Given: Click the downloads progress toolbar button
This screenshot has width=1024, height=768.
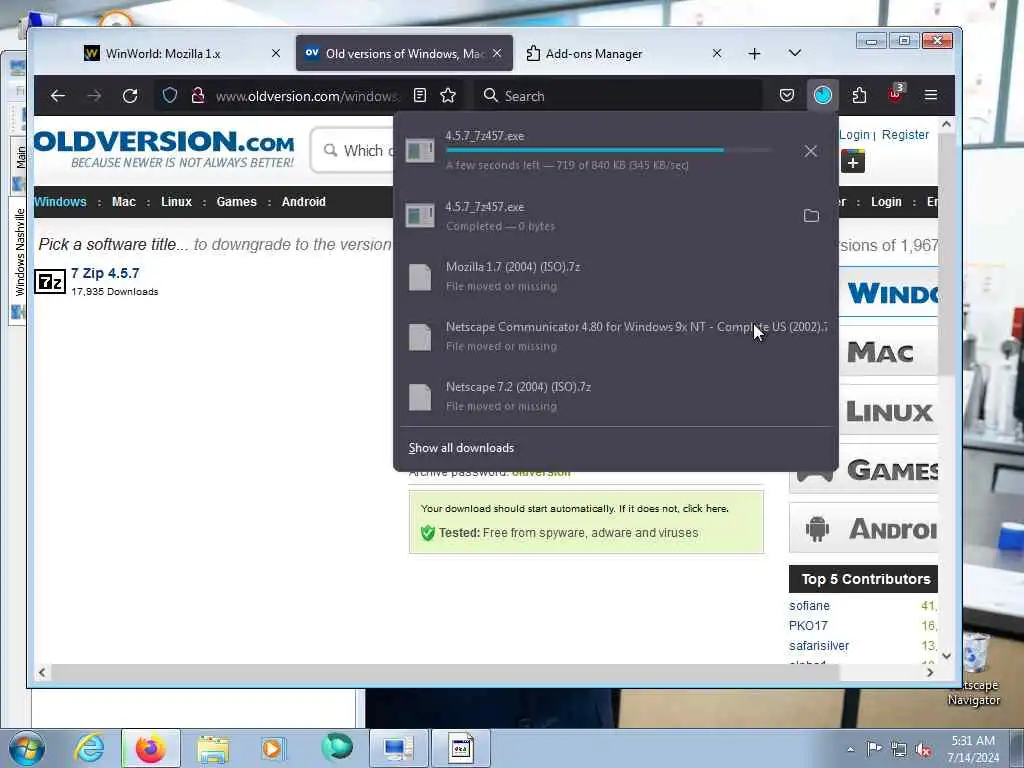Looking at the screenshot, I should [x=823, y=95].
